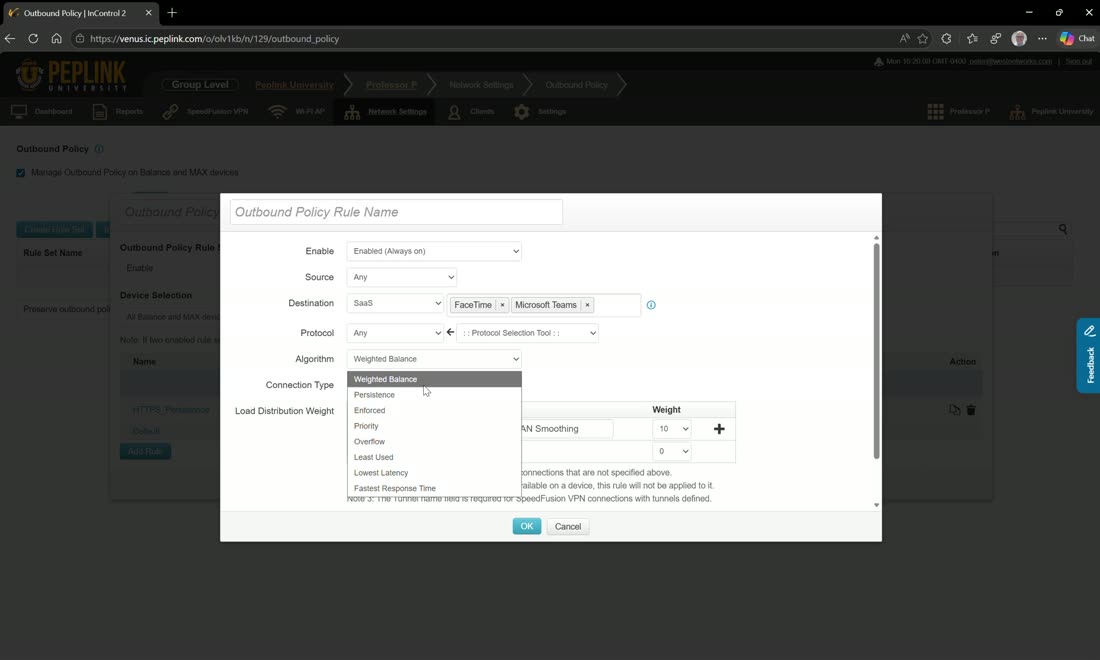Click the browser address bar URL
Image resolution: width=1100 pixels, height=660 pixels.
pos(215,39)
